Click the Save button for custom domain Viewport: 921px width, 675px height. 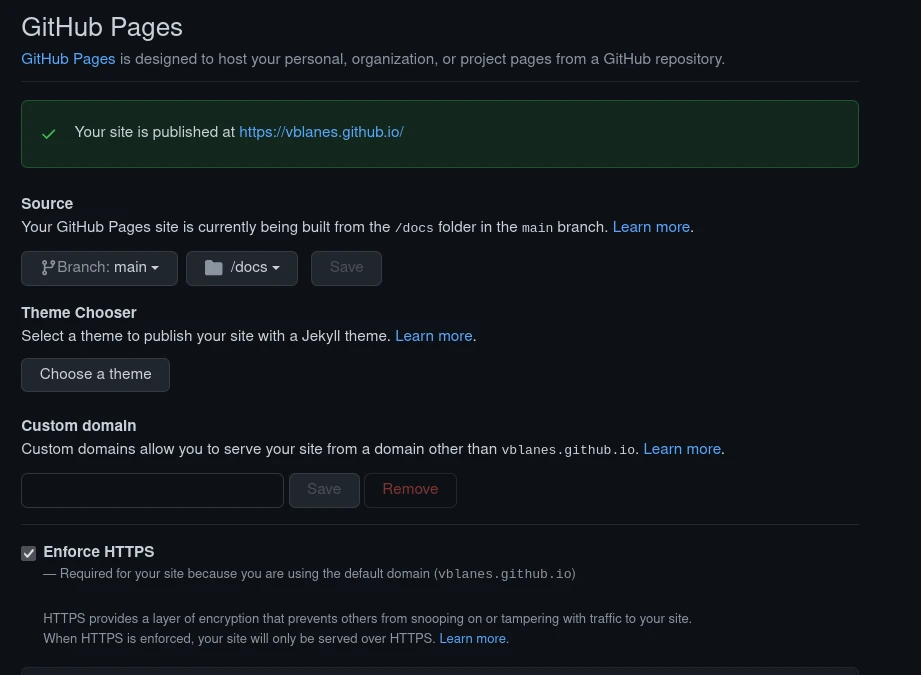324,490
